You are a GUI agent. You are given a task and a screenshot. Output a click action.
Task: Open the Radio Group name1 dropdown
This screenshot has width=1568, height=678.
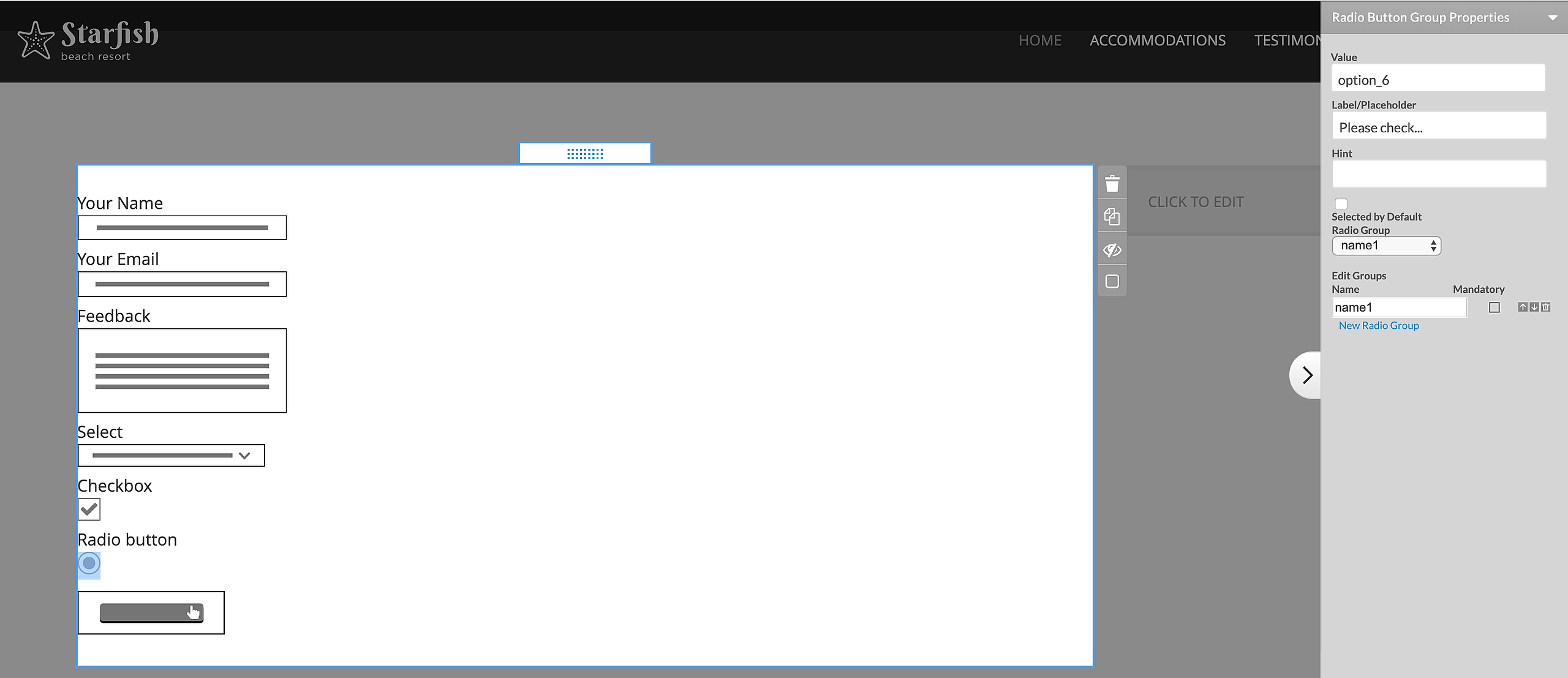(1385, 246)
